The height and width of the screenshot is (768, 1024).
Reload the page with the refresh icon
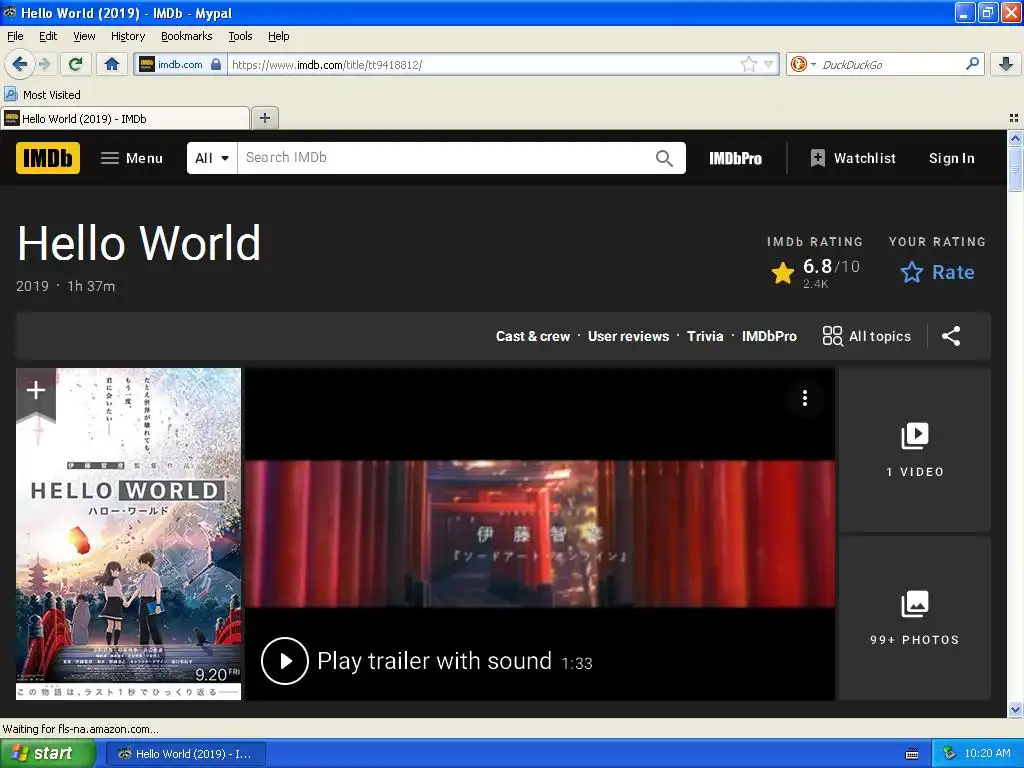pyautogui.click(x=75, y=64)
